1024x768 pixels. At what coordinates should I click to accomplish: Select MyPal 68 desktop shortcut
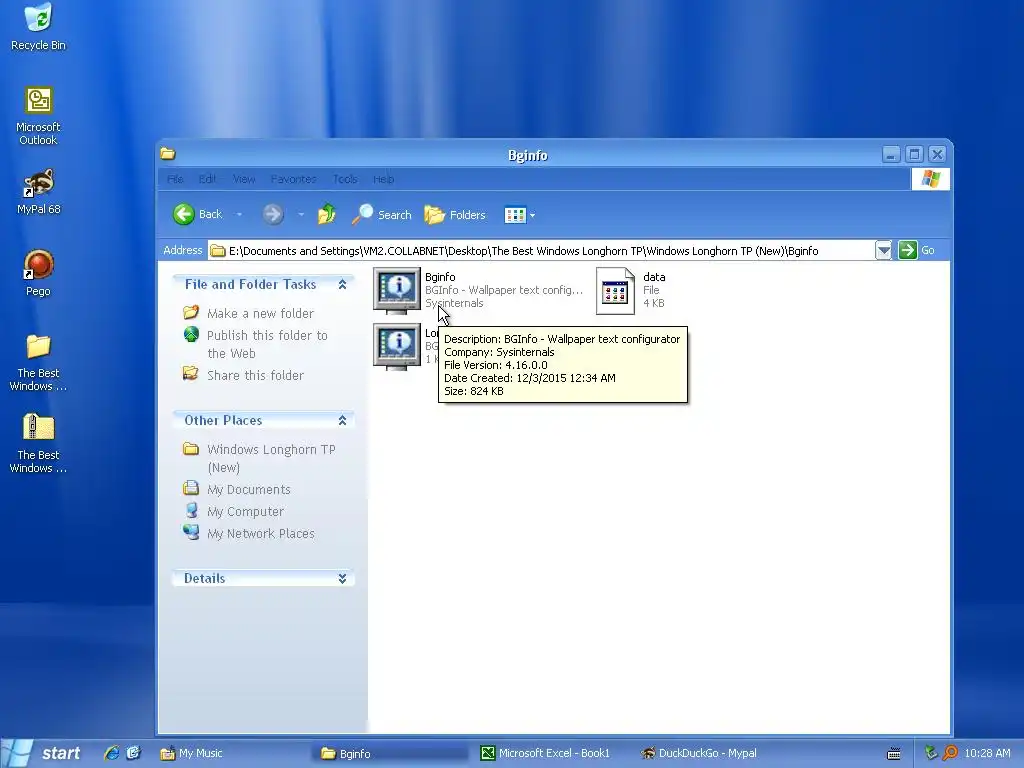tap(38, 191)
